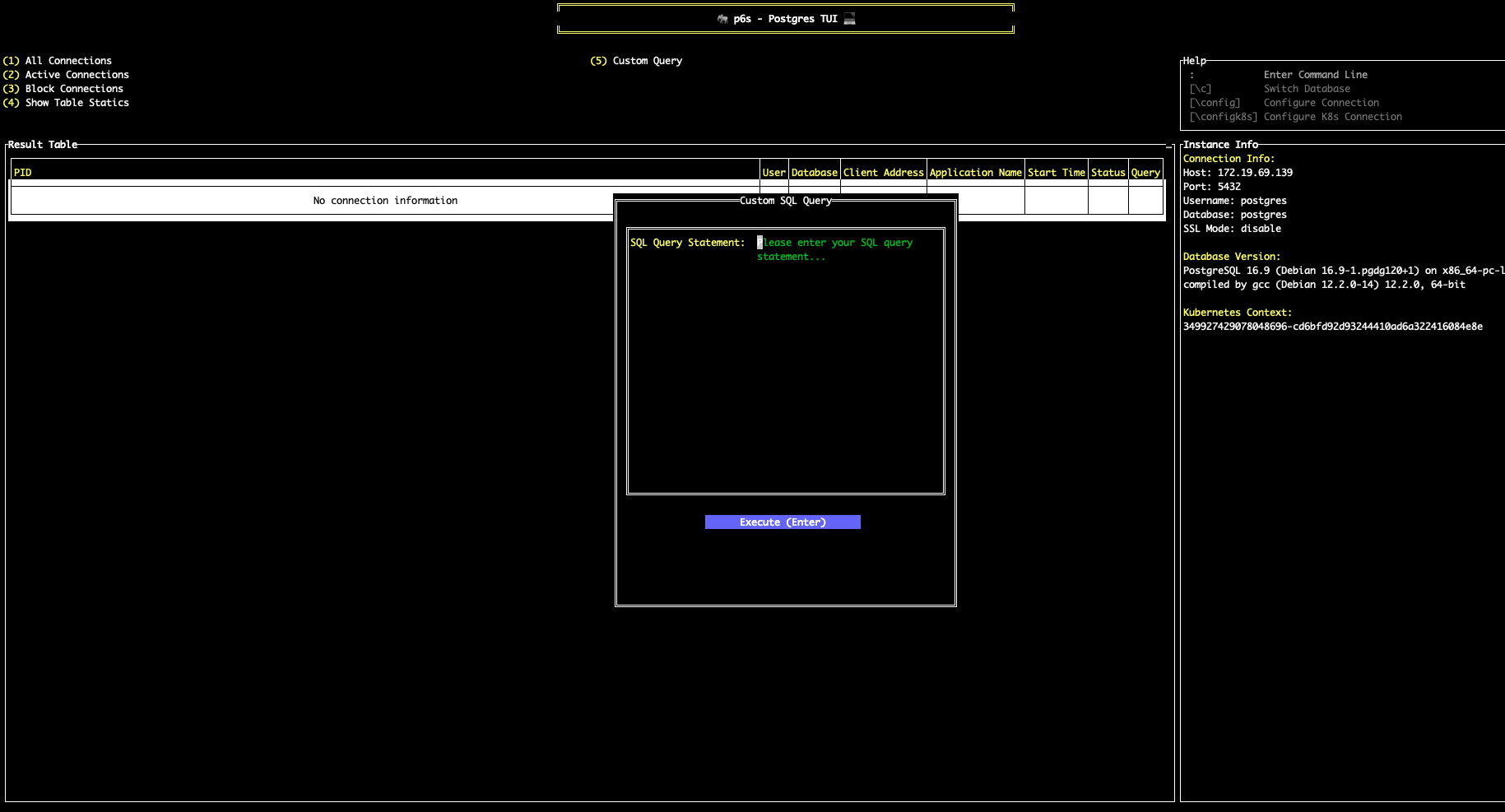
Task: Click the 'Configure K8s Connection' help entry
Action: point(1333,117)
